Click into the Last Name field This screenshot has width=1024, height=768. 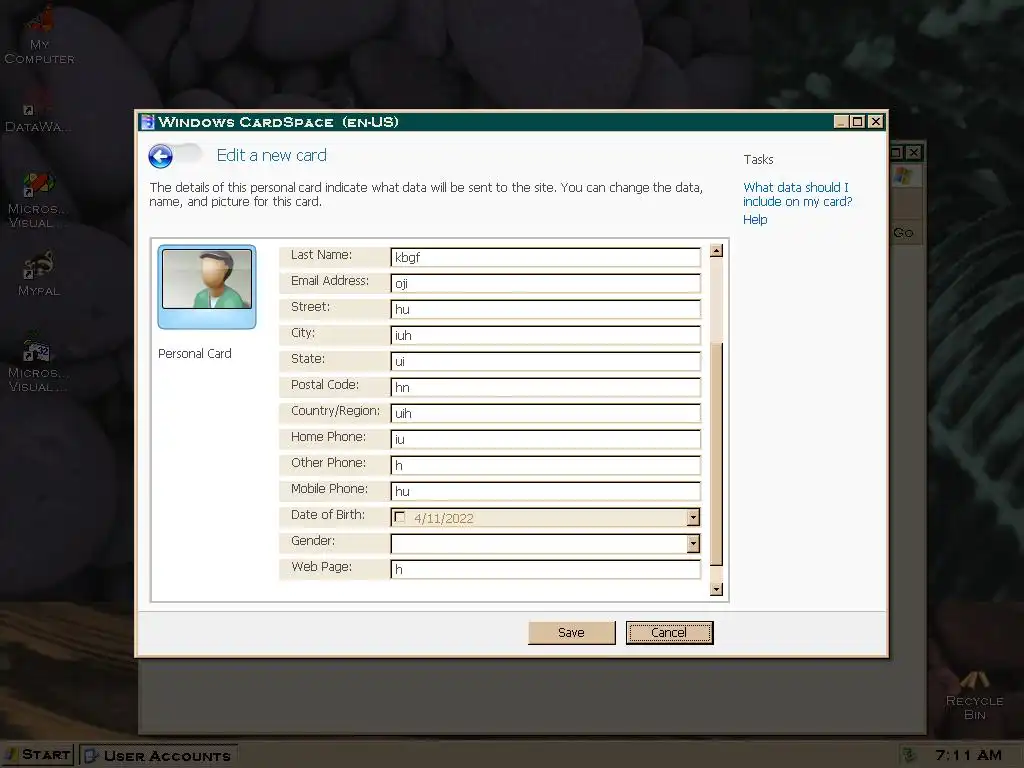(545, 257)
